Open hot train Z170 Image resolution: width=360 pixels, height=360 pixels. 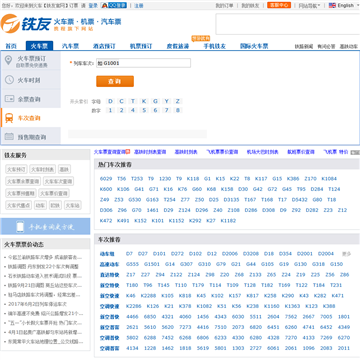click(x=310, y=179)
